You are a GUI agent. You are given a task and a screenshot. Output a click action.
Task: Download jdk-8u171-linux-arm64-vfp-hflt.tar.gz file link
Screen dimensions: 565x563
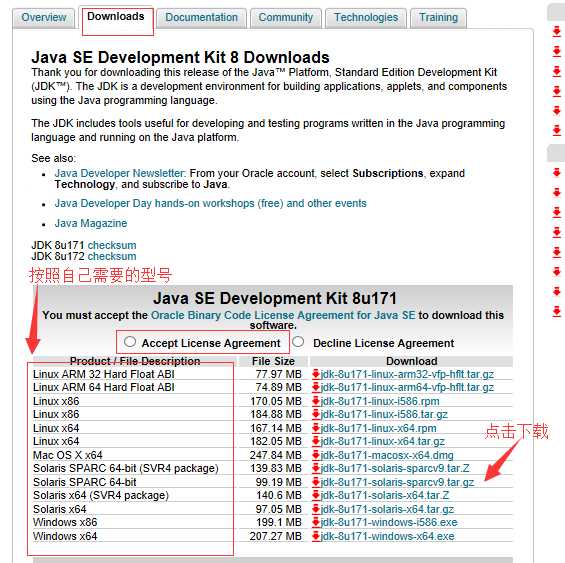pos(407,387)
